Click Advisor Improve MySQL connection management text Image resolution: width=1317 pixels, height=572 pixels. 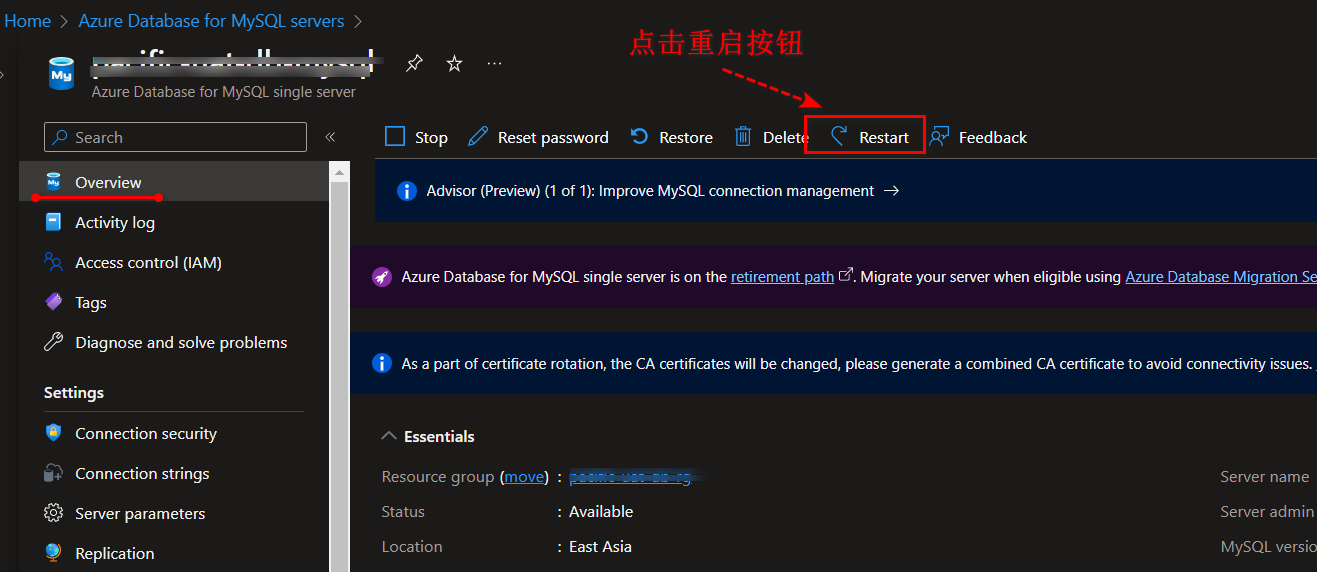650,190
